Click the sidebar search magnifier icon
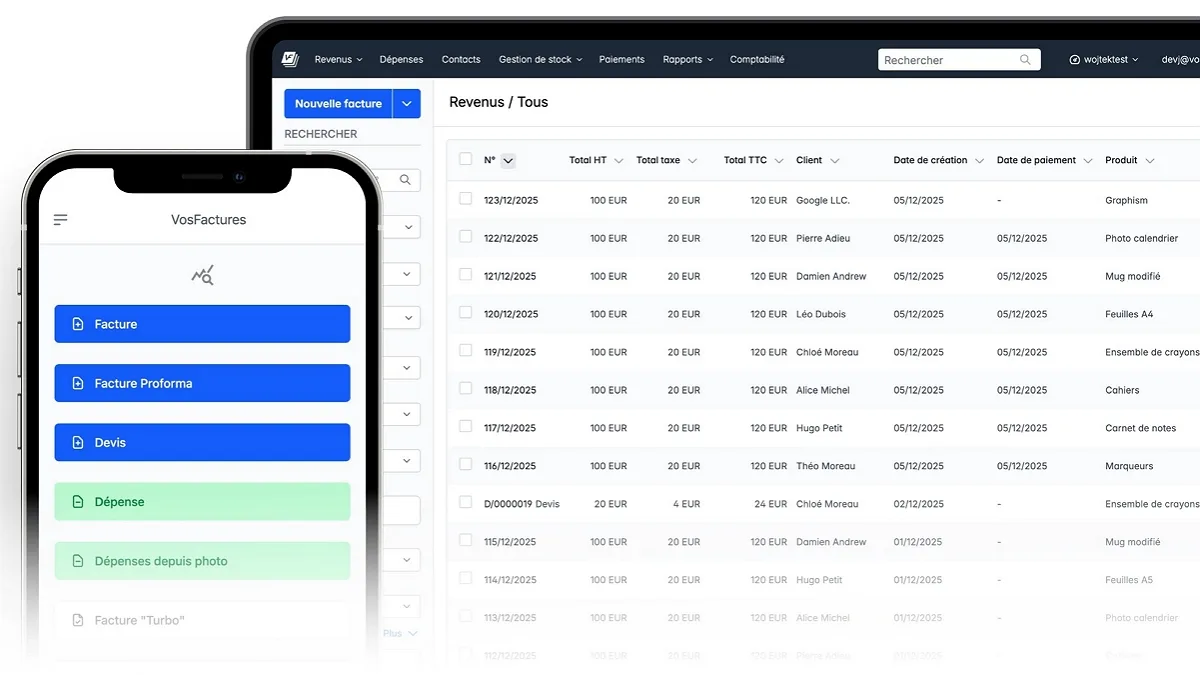1200x675 pixels. [405, 180]
